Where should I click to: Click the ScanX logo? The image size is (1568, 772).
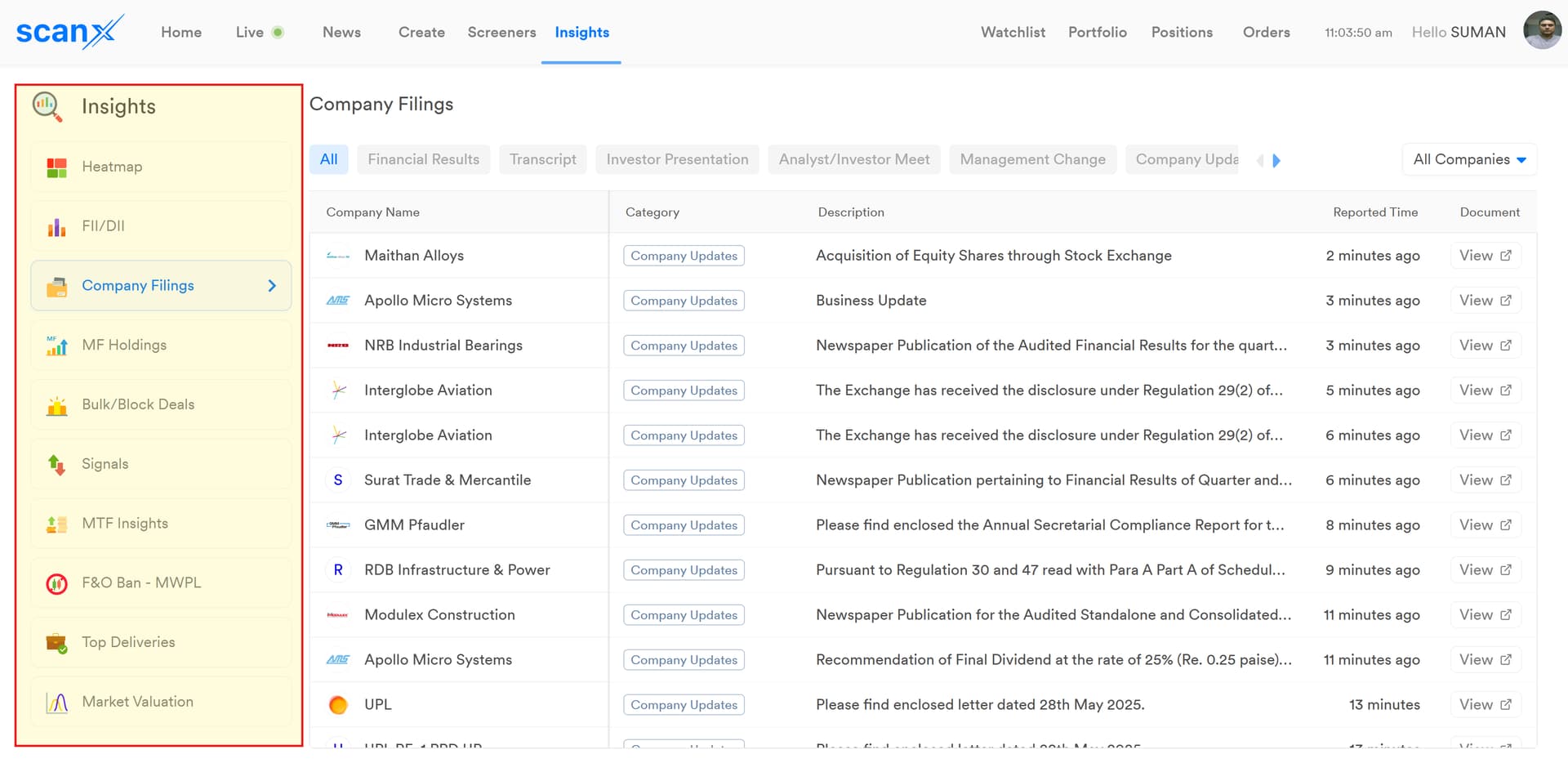tap(69, 32)
